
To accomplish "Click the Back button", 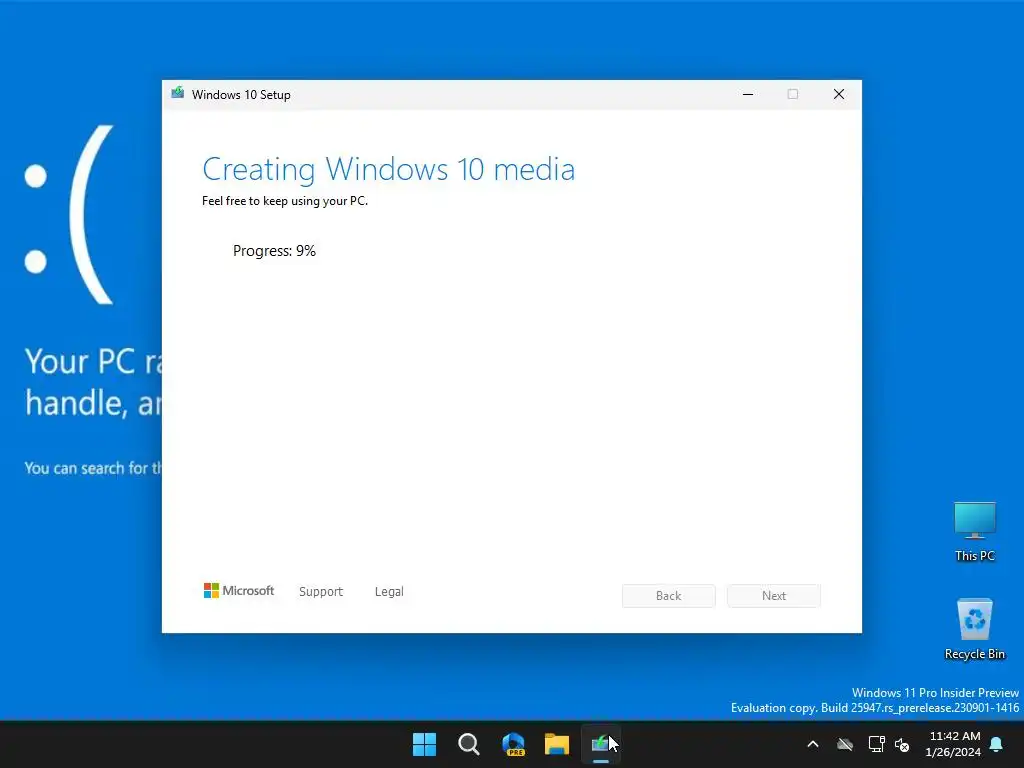I will (669, 596).
